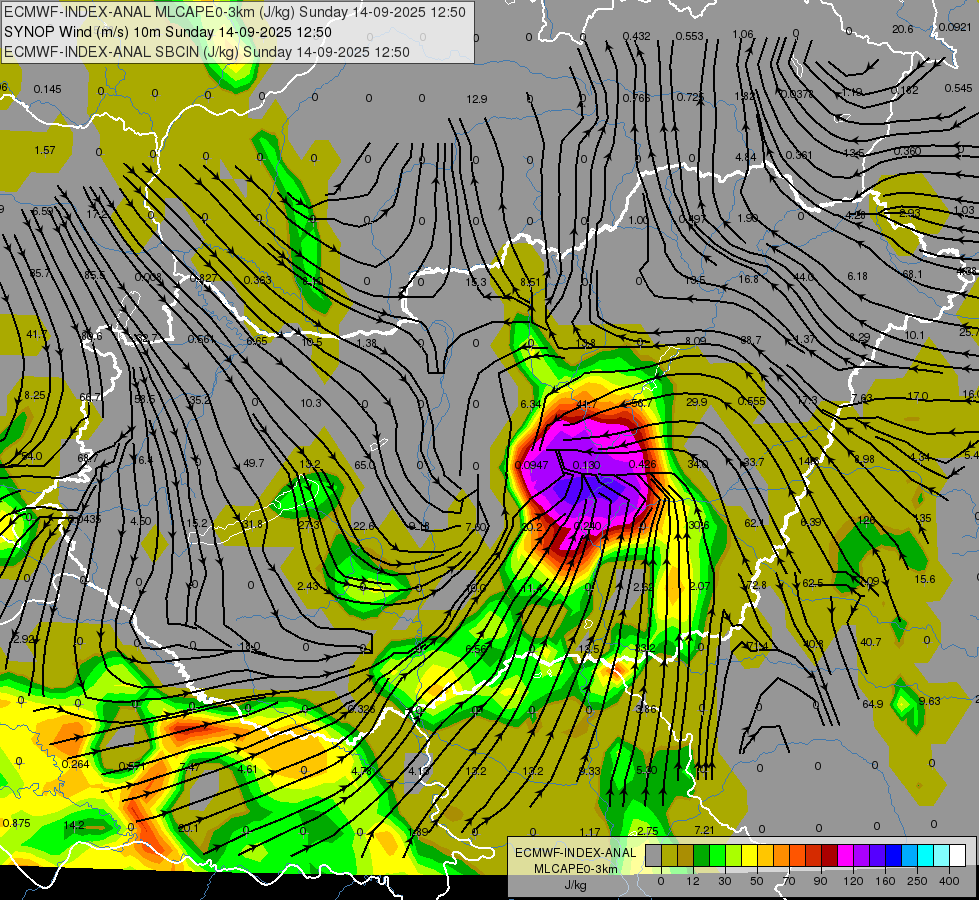Image resolution: width=979 pixels, height=900 pixels.
Task: Click the legend tick label 0
Action: pos(661,881)
